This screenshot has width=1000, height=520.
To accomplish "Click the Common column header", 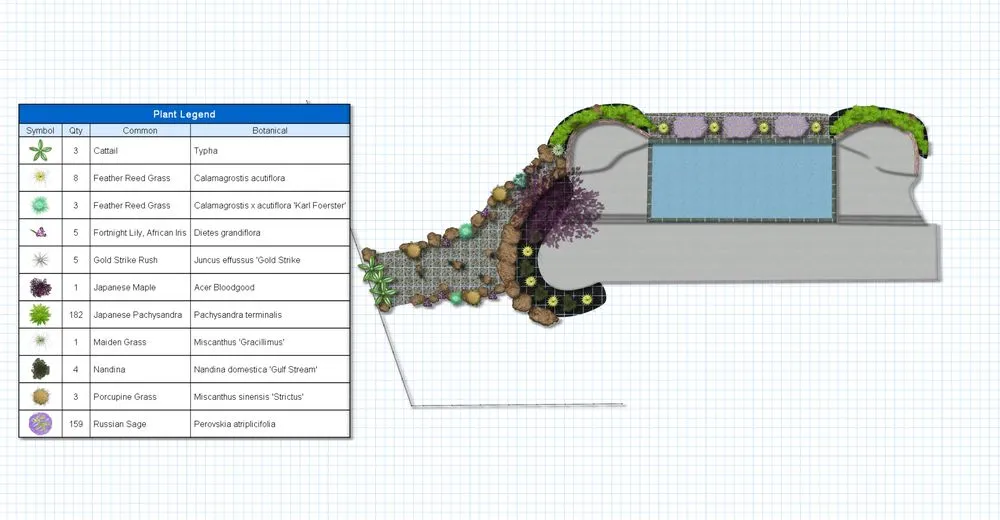I will (x=140, y=130).
